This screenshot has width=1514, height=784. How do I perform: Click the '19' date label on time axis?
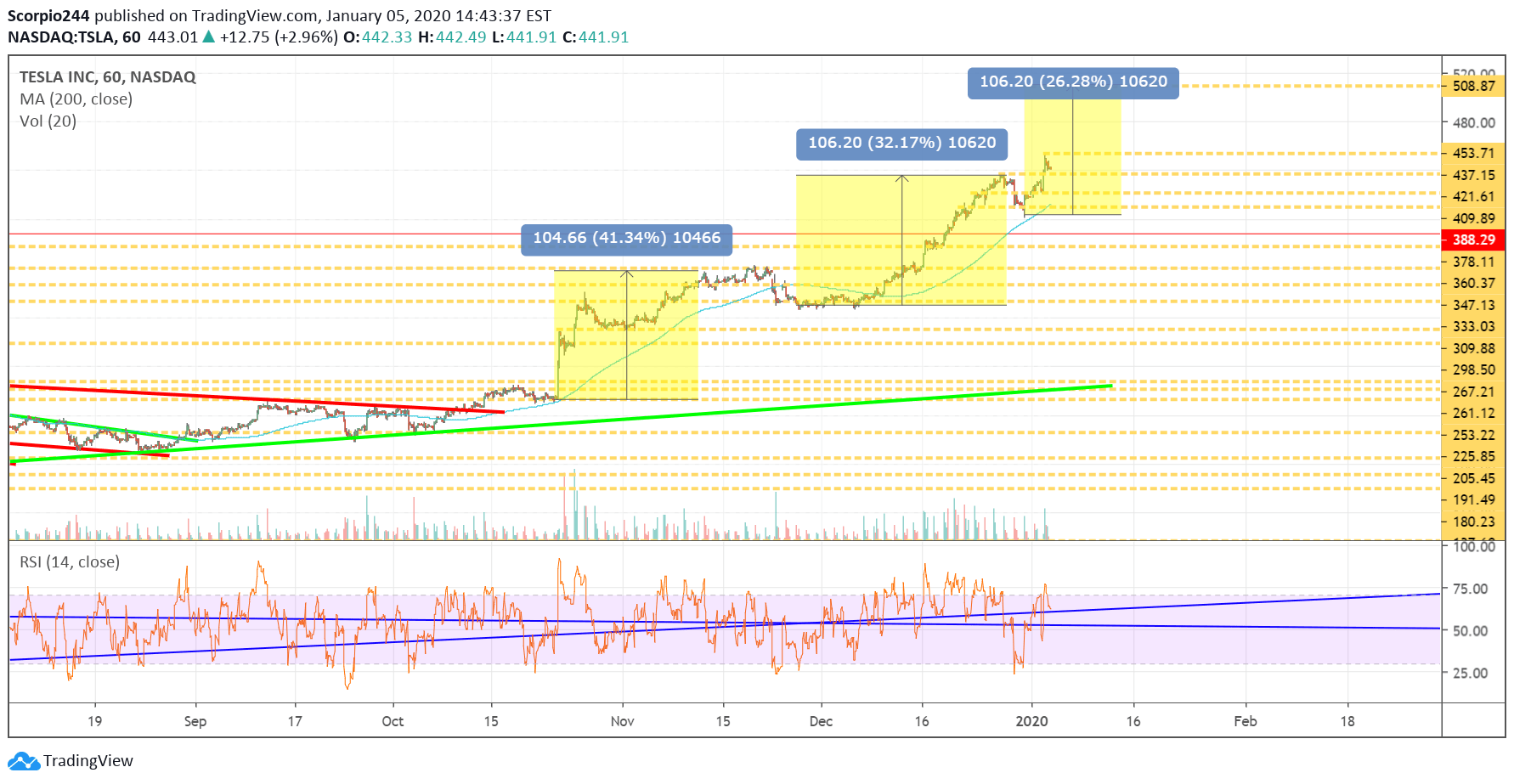[94, 721]
